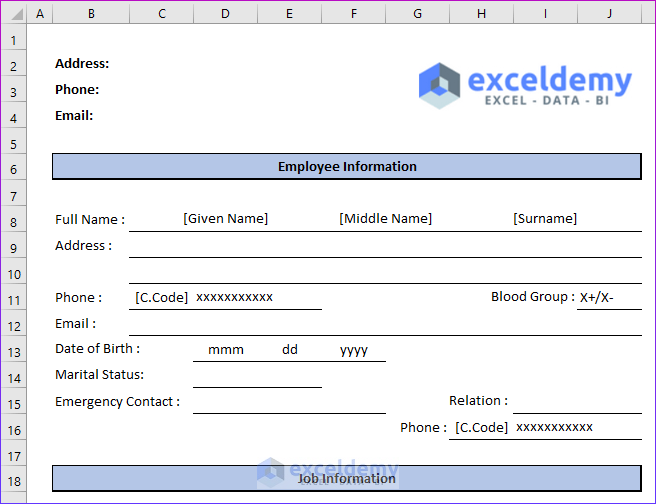The height and width of the screenshot is (504, 656).
Task: Click the "mmm" month cell
Action: click(226, 350)
